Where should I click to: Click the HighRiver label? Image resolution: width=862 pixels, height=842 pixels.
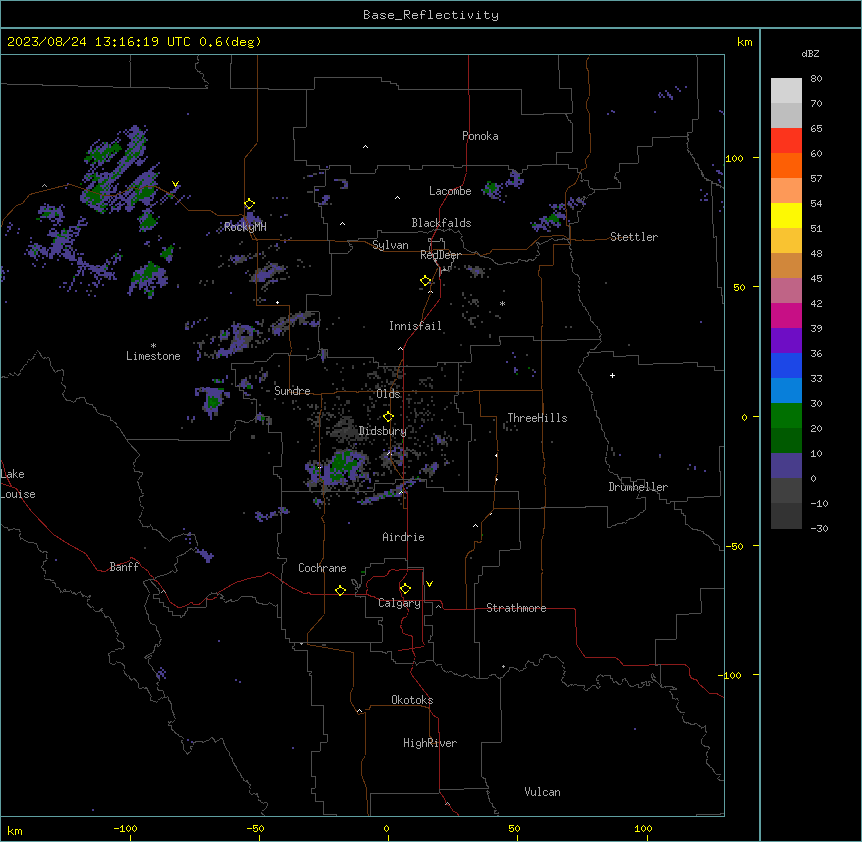pyautogui.click(x=430, y=743)
